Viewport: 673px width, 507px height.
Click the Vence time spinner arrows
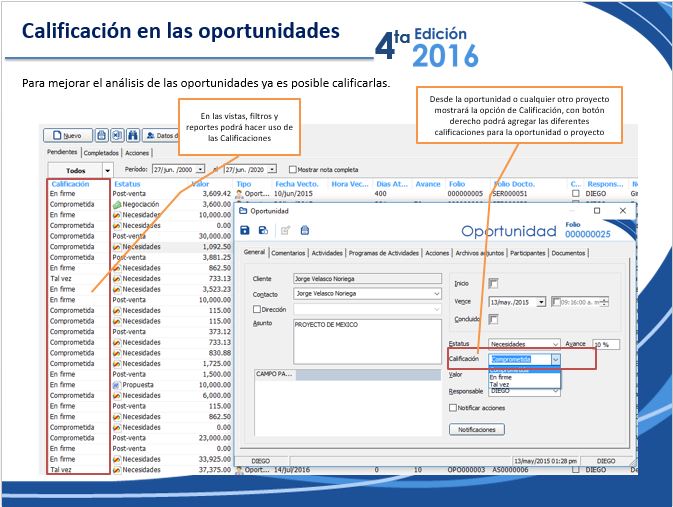[604, 302]
